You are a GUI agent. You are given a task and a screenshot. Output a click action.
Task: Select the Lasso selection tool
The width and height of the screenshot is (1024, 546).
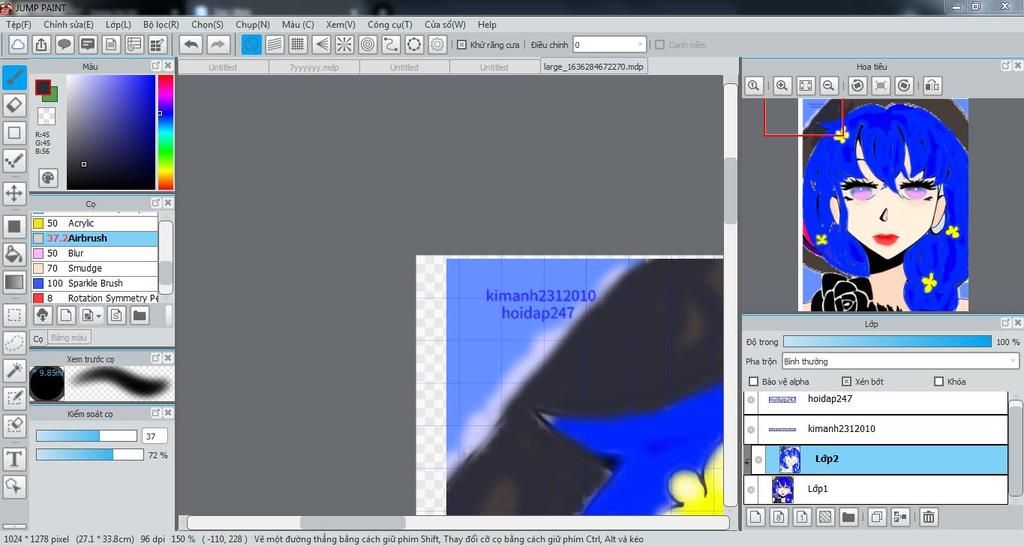(14, 343)
